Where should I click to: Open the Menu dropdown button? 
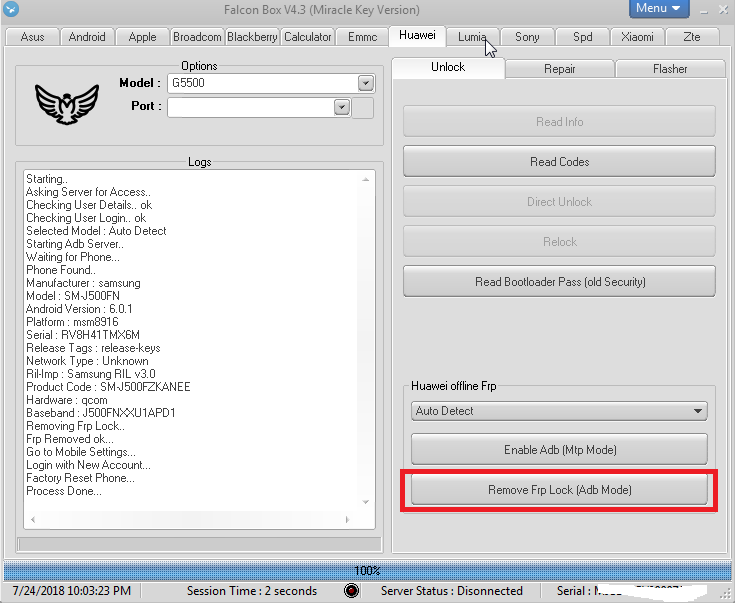tap(659, 8)
